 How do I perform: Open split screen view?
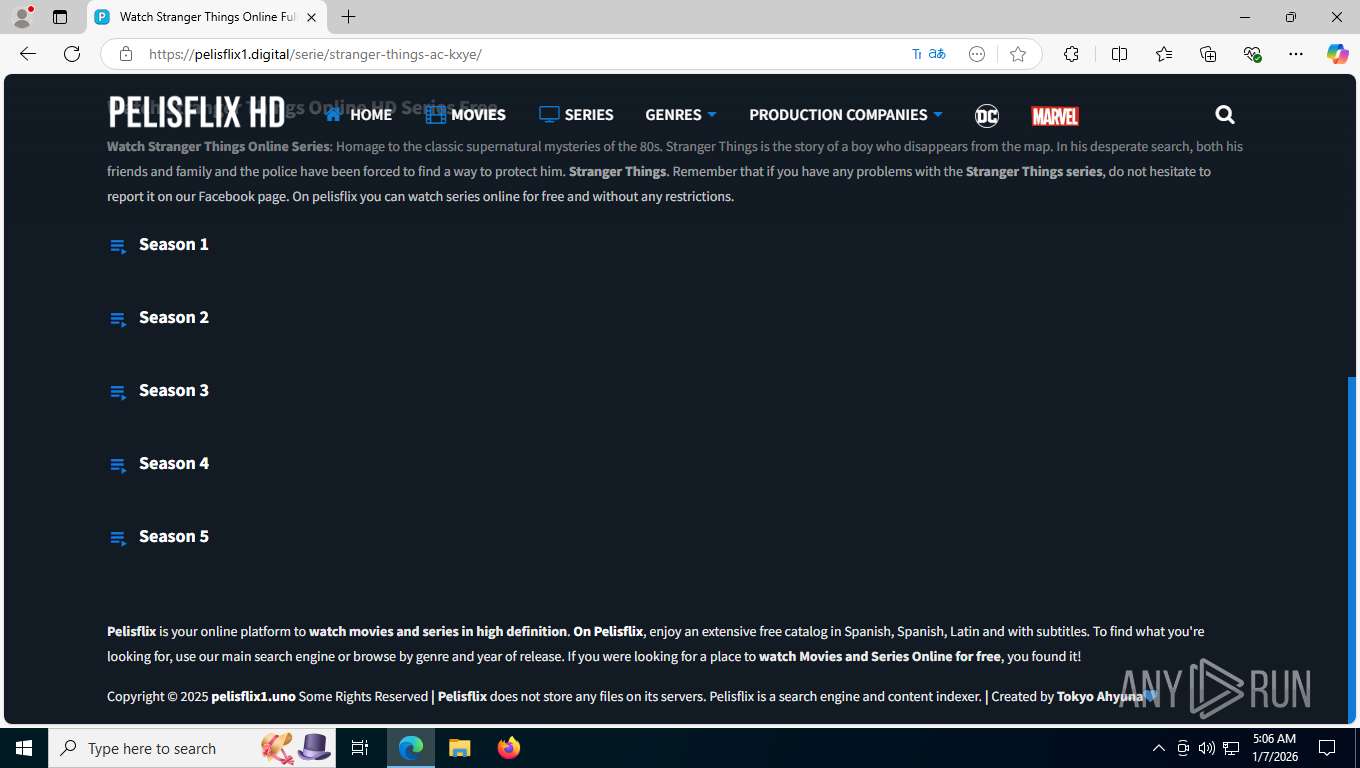point(1119,54)
